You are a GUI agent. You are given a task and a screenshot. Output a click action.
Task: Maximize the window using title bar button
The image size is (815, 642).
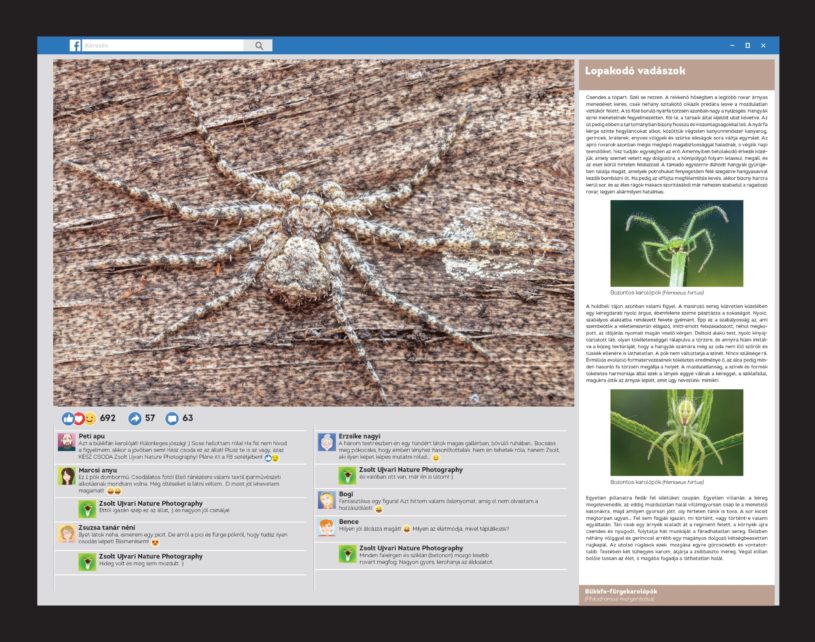747,45
